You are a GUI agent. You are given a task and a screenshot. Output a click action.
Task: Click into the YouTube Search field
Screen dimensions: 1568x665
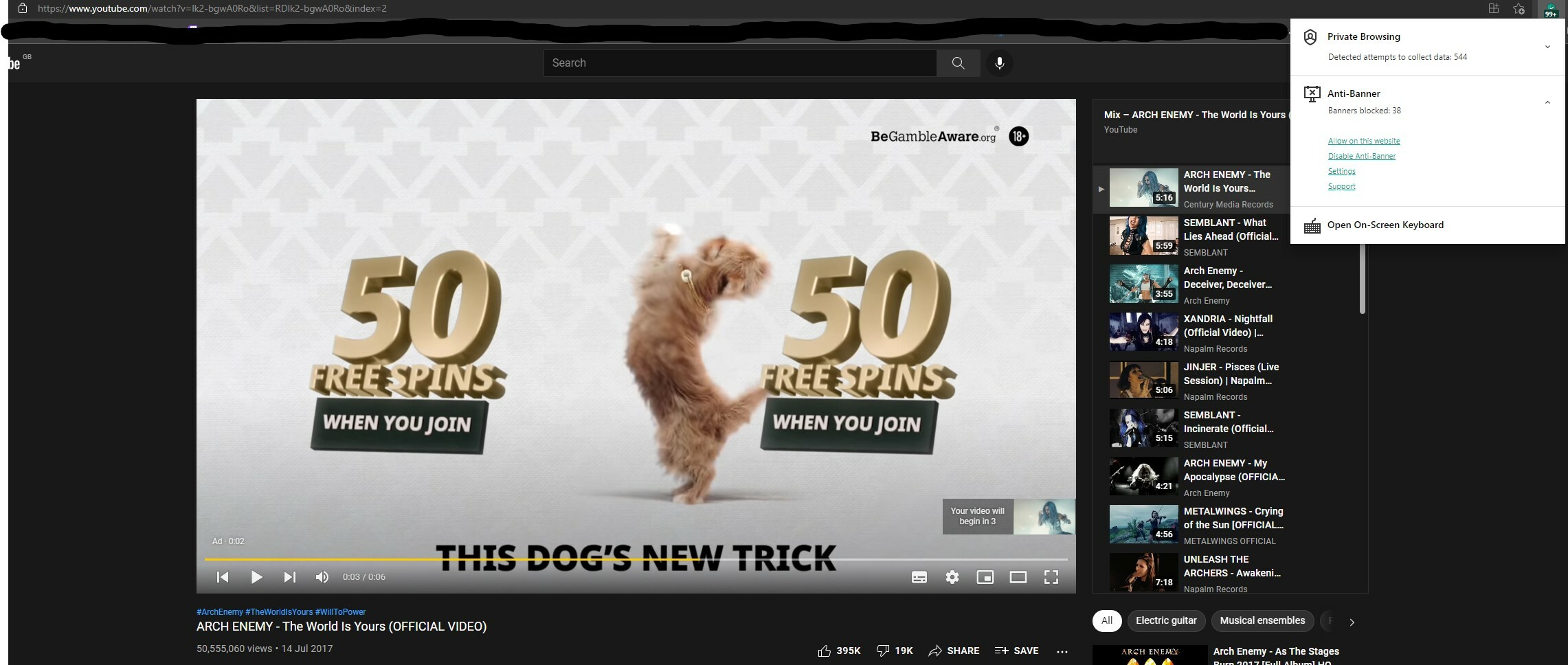[x=740, y=63]
